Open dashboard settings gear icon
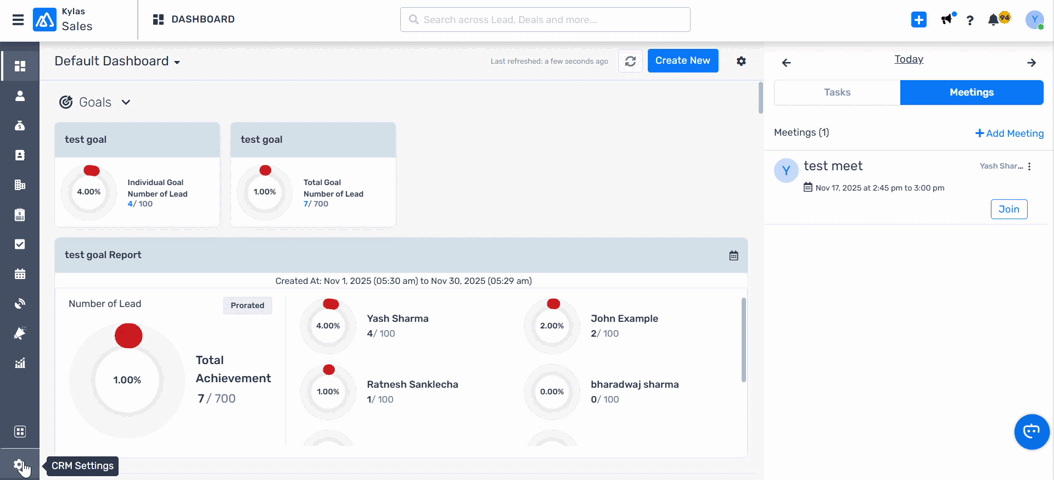The image size is (1054, 480). coord(741,61)
